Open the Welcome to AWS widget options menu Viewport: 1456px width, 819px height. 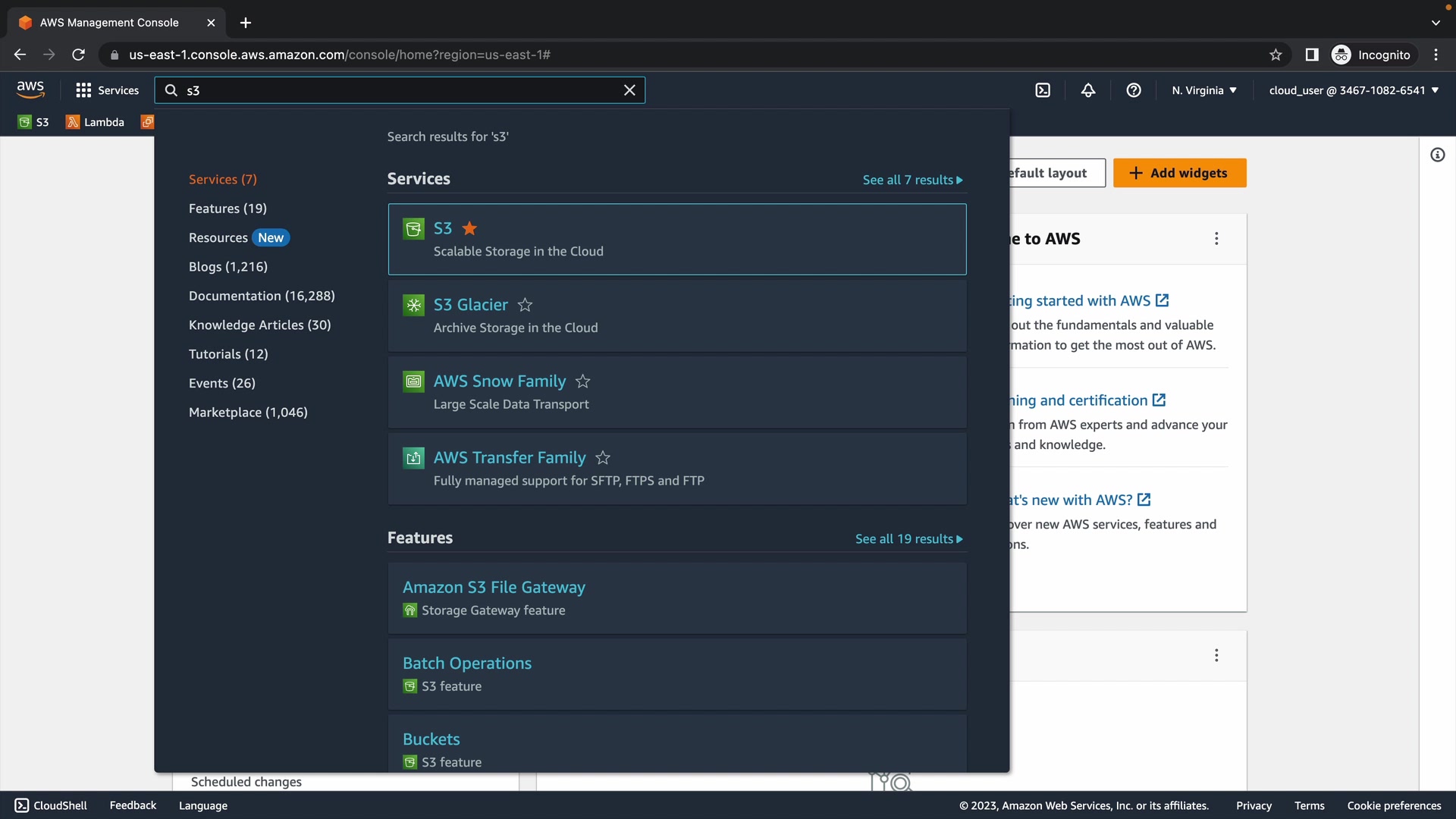pos(1216,239)
